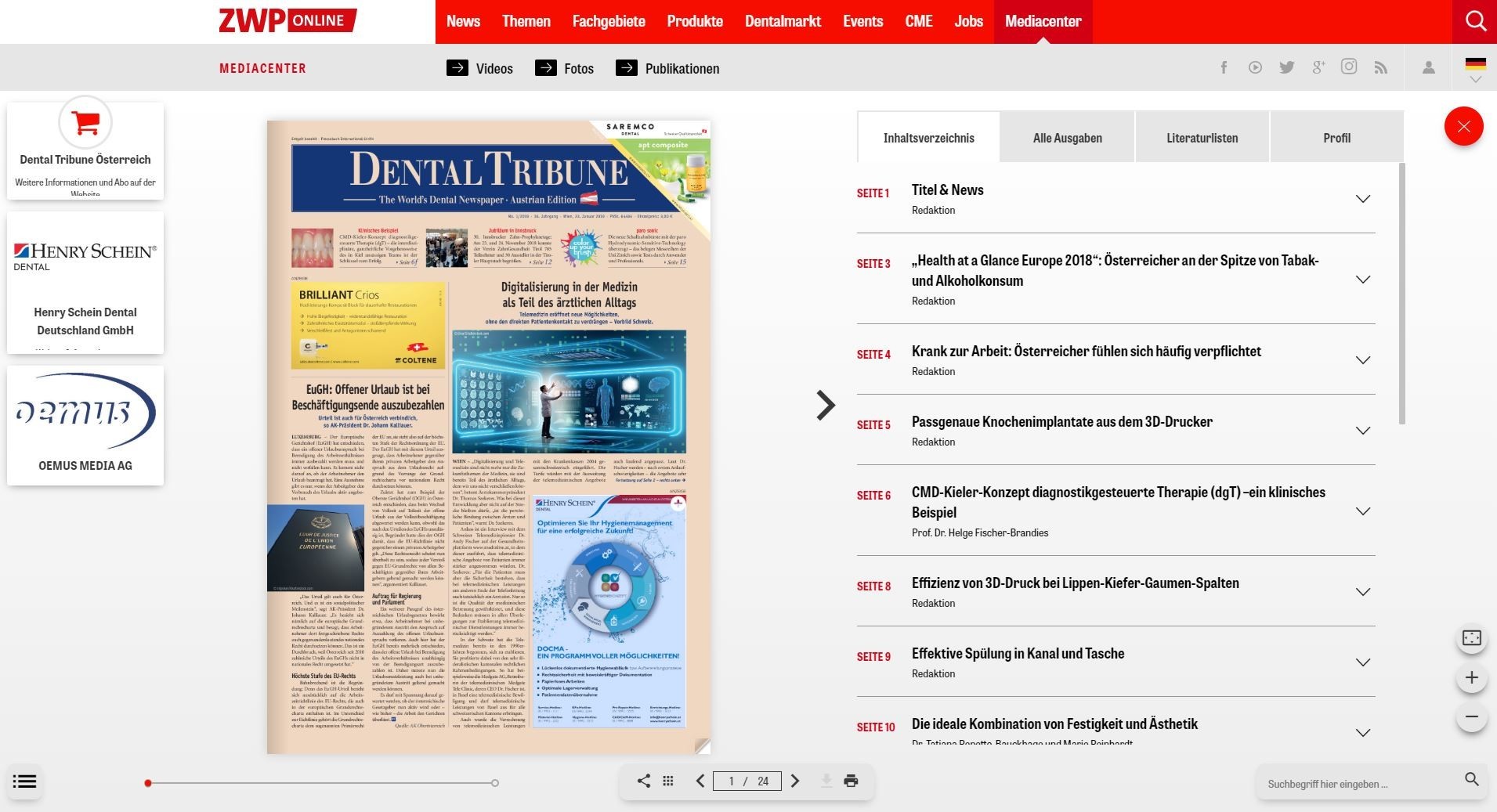Click the table of contents scrollbar
This screenshot has width=1497, height=812.
[1402, 294]
